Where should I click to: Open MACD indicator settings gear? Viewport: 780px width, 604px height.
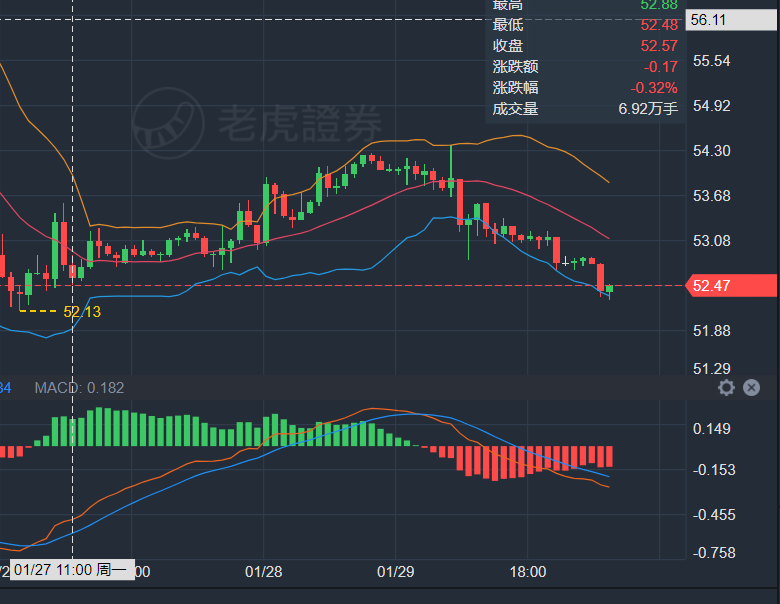pos(726,388)
